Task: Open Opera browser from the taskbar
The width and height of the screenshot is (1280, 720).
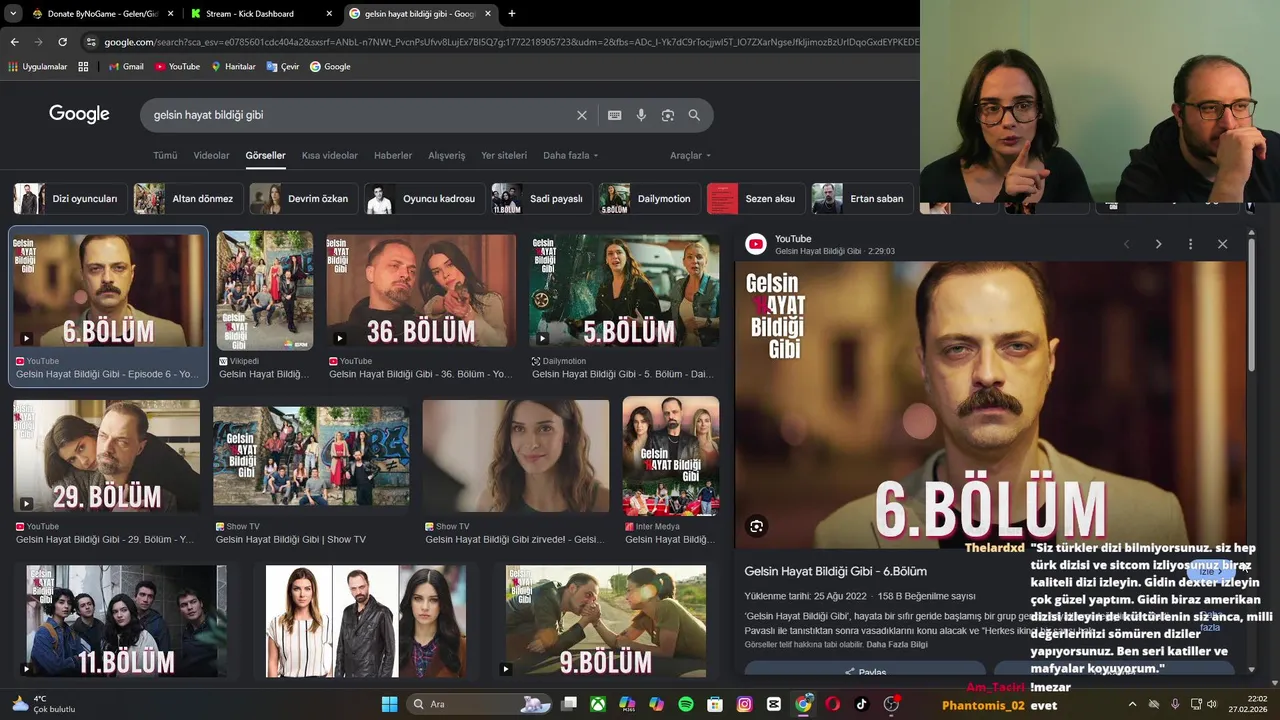Action: (832, 704)
